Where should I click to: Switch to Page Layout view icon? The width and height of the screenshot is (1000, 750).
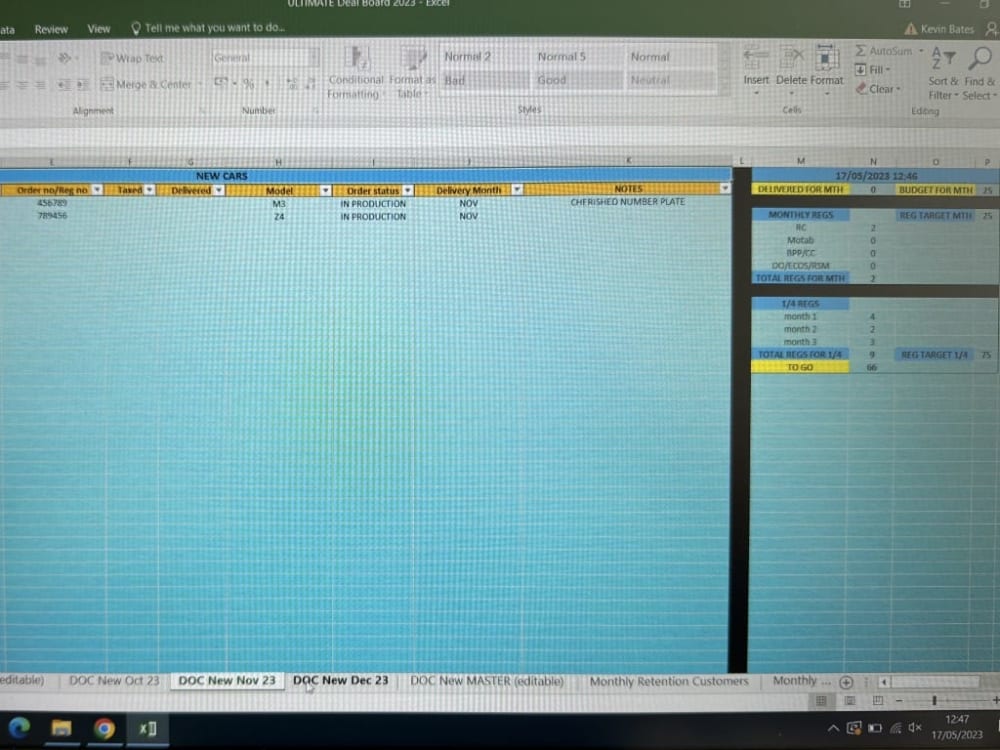coord(849,700)
